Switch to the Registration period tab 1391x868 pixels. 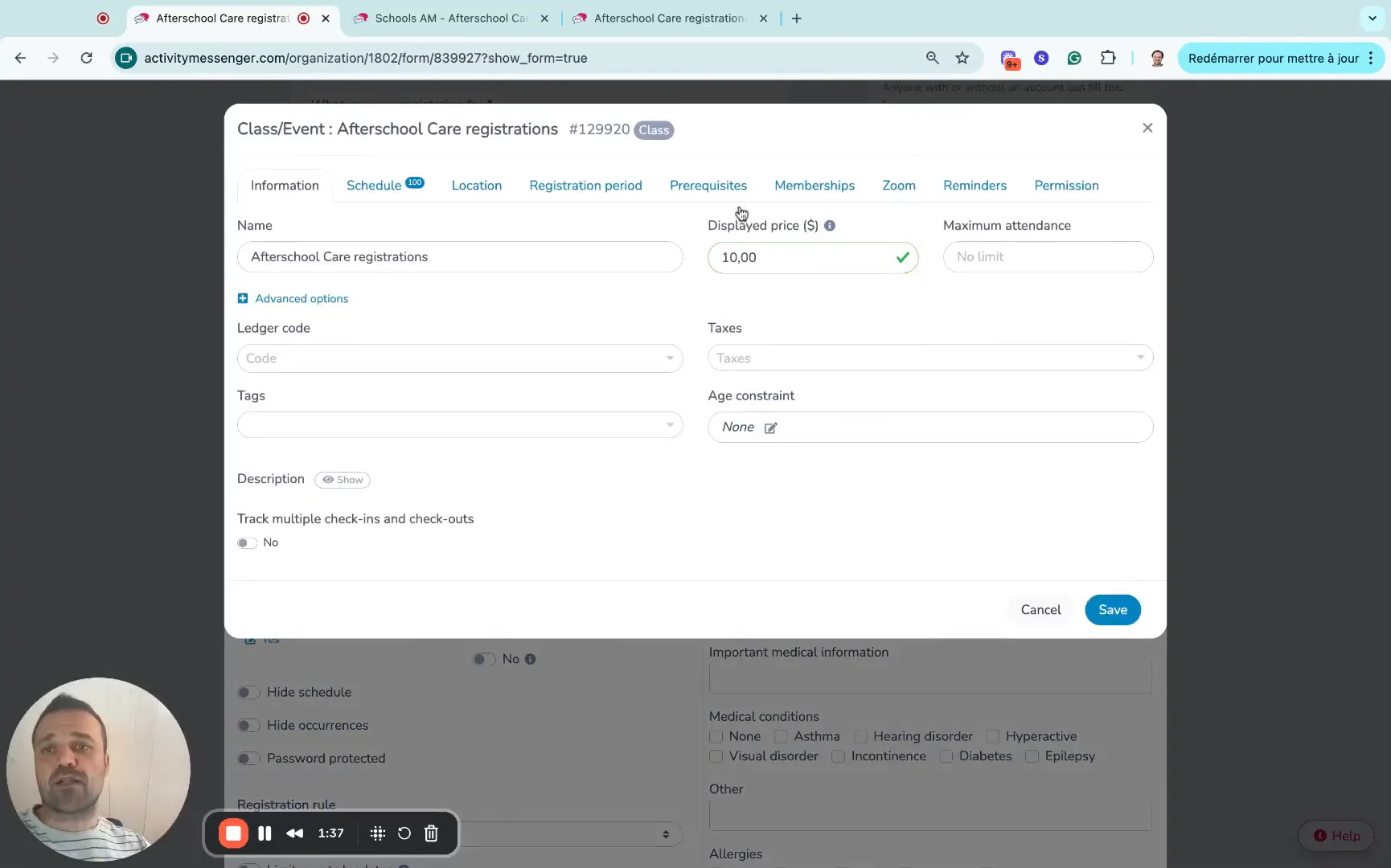click(585, 186)
